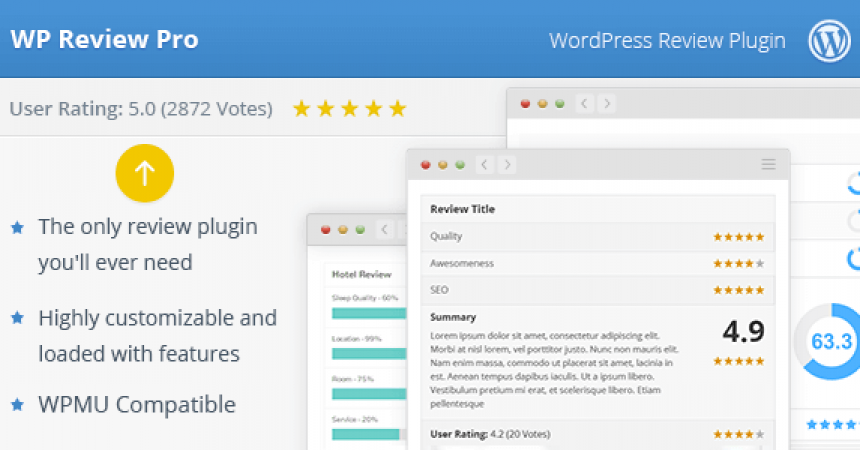The height and width of the screenshot is (450, 860).
Task: Click the Review Title heading
Action: tap(462, 209)
